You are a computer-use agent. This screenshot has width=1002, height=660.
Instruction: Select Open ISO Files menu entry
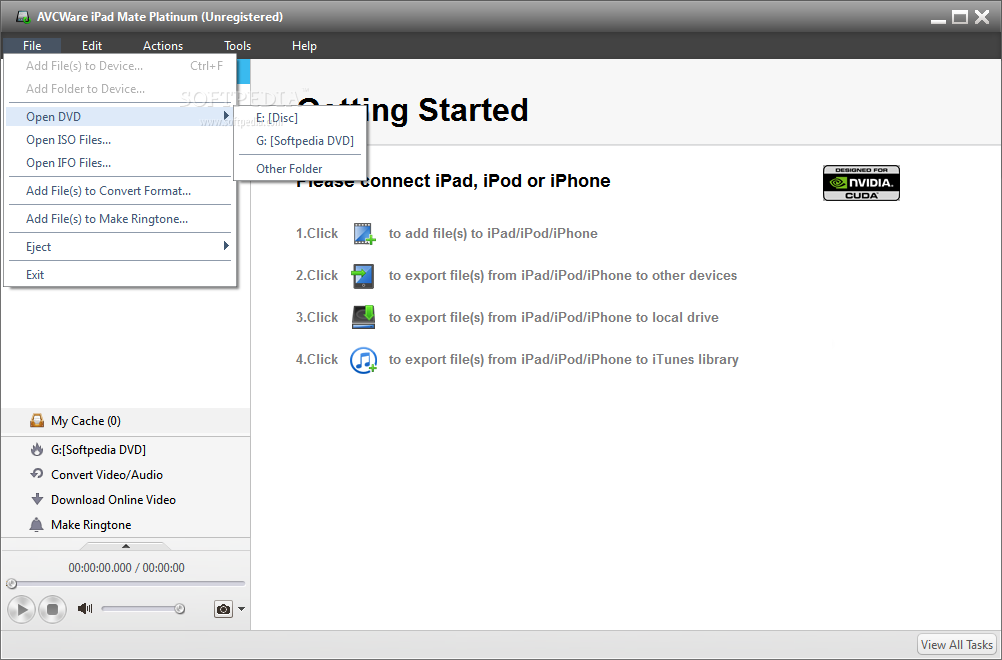point(68,140)
